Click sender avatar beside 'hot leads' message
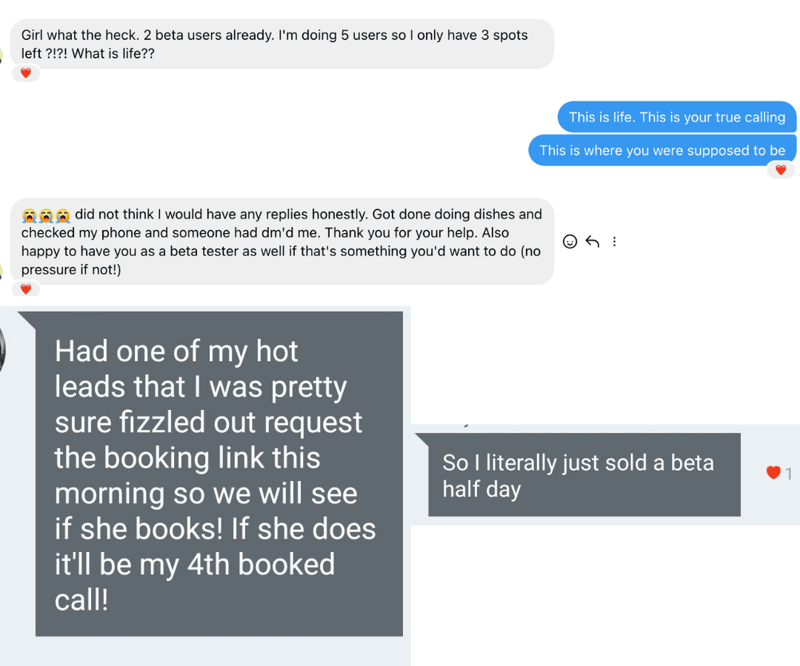The width and height of the screenshot is (800, 666). pyautogui.click(x=2, y=351)
